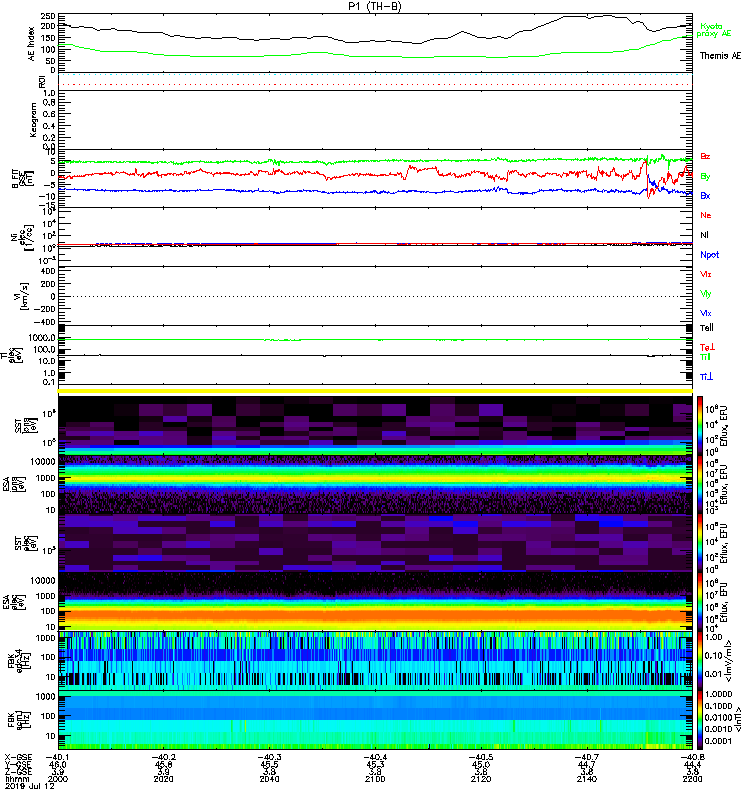Viewport: 750px width, 800px height.
Task: Click the SST ions Eflux color bar
Action: point(700,426)
